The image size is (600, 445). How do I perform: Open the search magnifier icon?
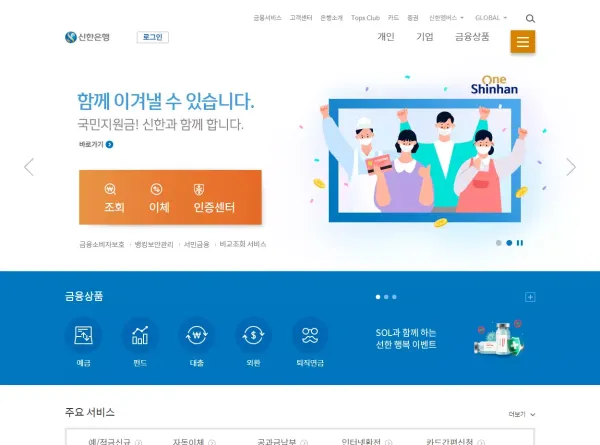(530, 18)
